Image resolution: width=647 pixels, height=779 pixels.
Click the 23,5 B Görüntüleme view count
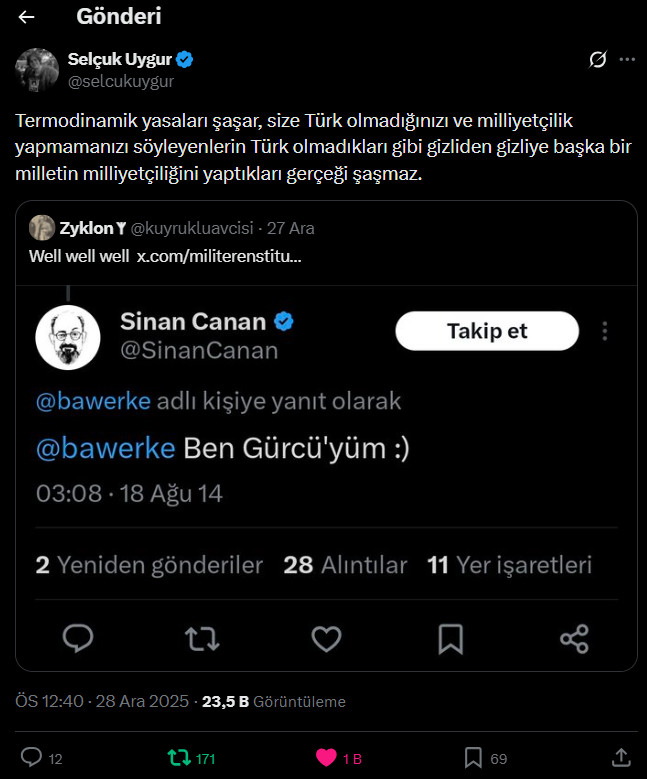coord(273,702)
